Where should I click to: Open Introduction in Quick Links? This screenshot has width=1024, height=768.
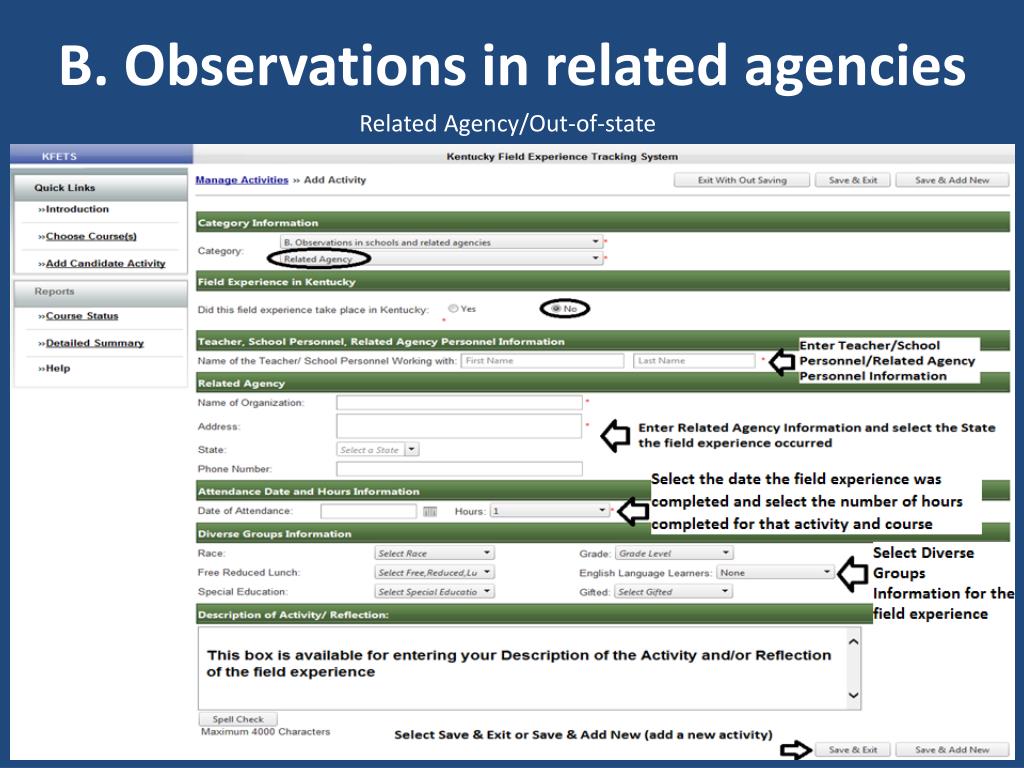click(77, 209)
